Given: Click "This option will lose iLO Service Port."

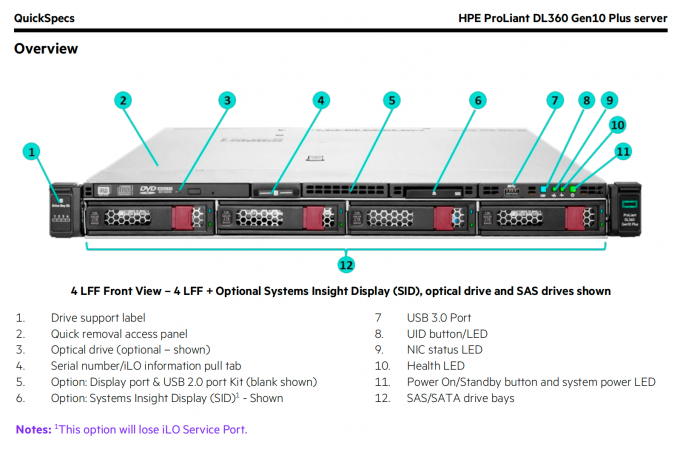Looking at the screenshot, I should pos(151,430).
